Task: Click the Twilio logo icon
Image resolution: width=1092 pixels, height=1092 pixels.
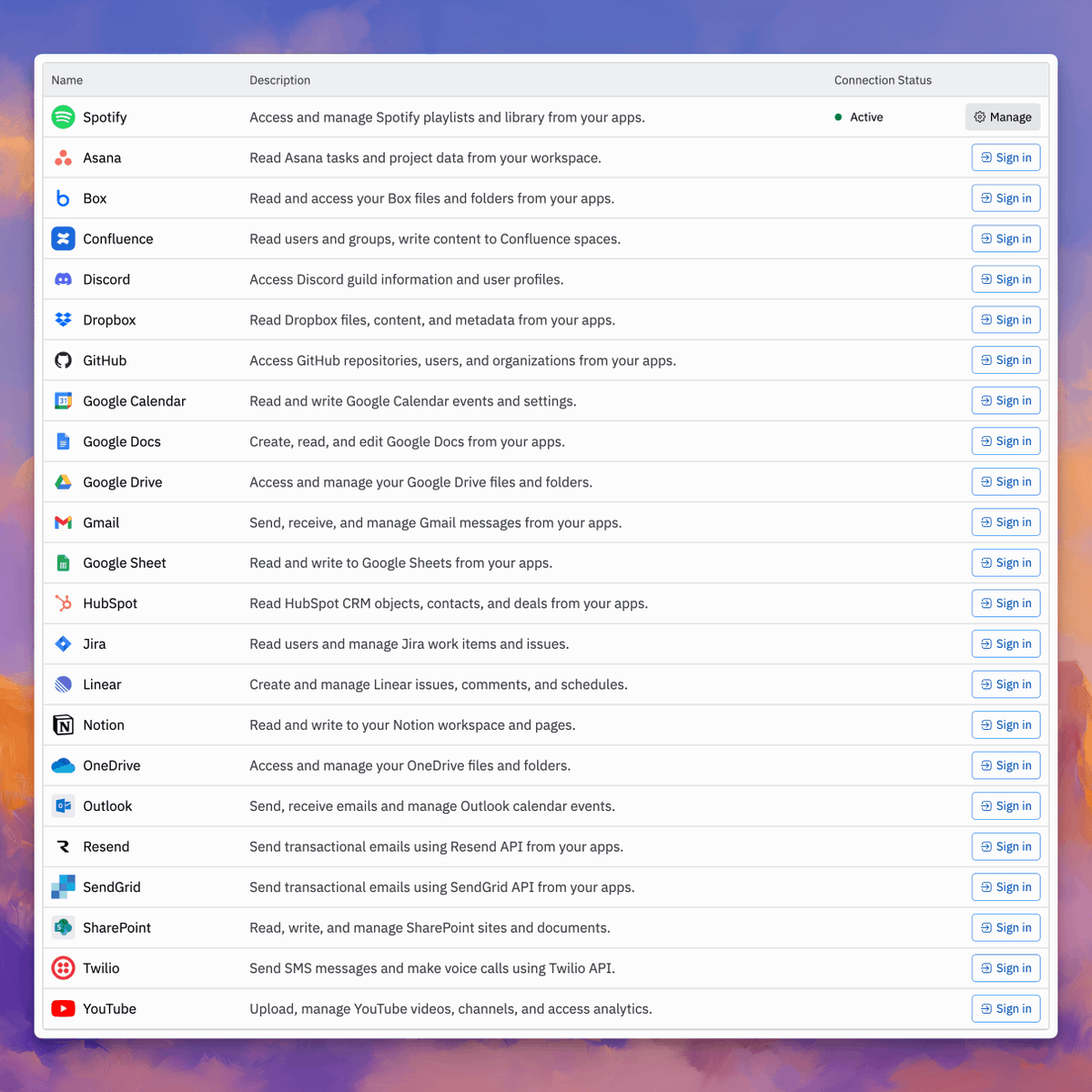Action: [x=63, y=968]
